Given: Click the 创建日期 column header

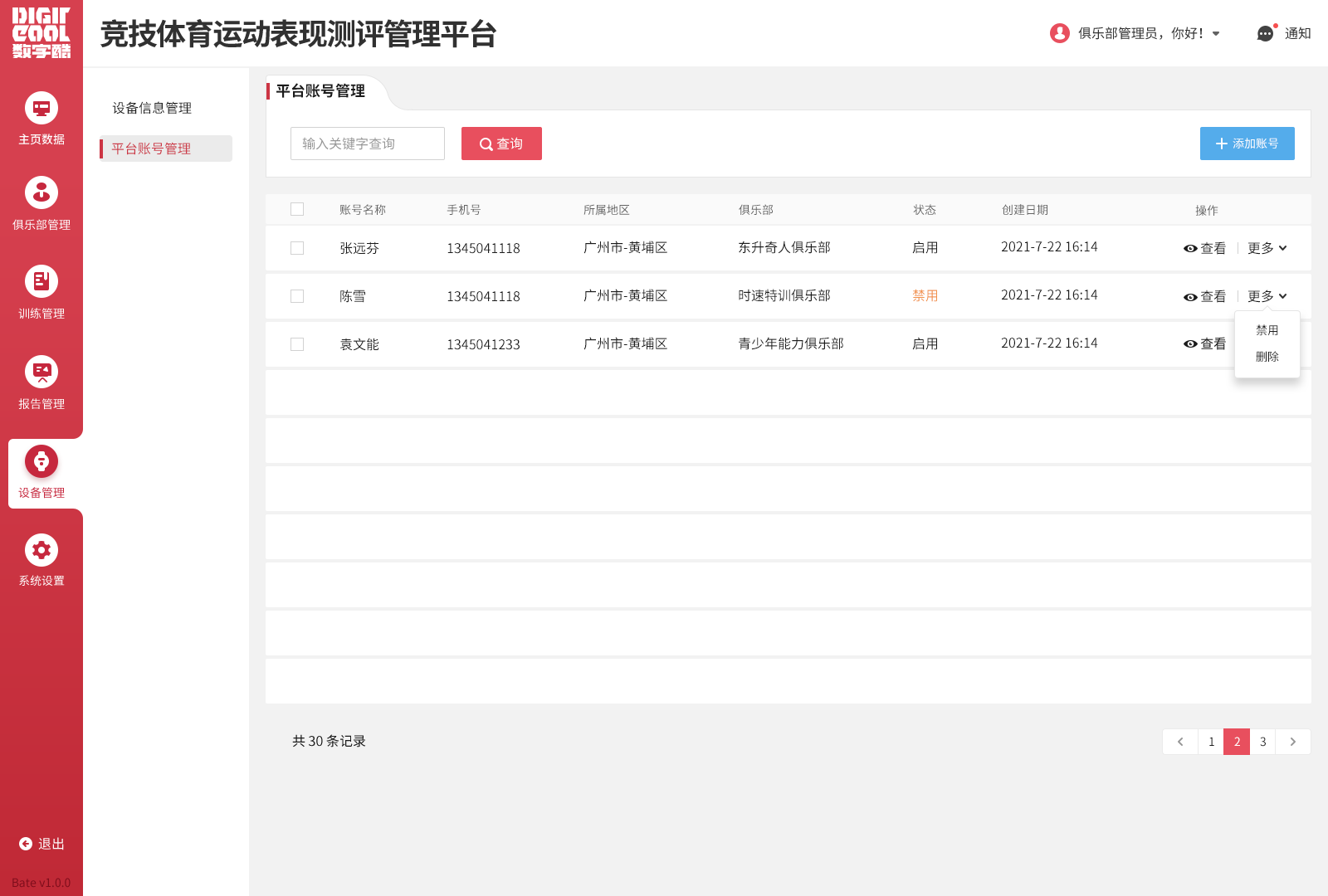Looking at the screenshot, I should pos(1025,210).
